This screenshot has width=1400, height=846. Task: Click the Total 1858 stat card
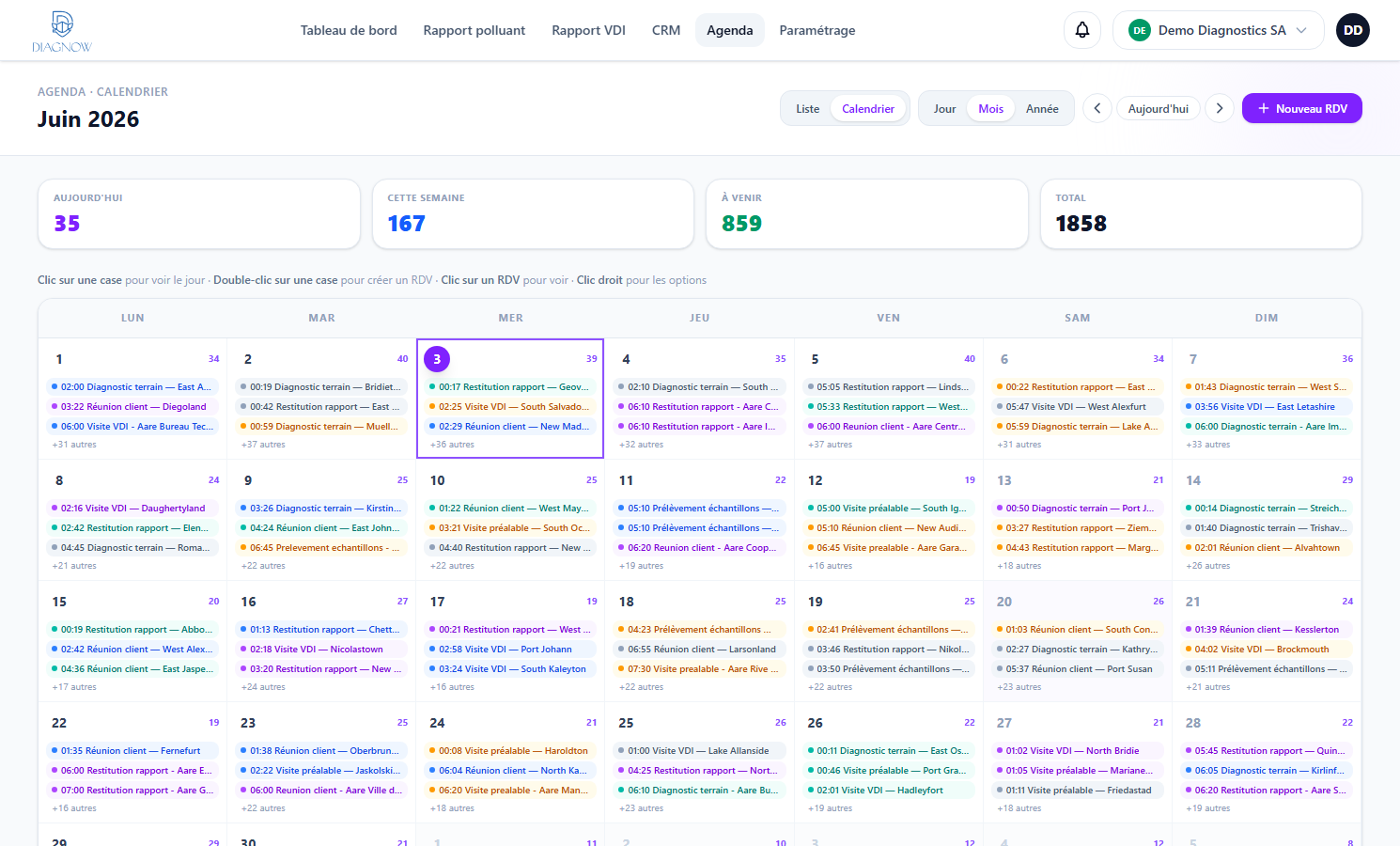1201,214
